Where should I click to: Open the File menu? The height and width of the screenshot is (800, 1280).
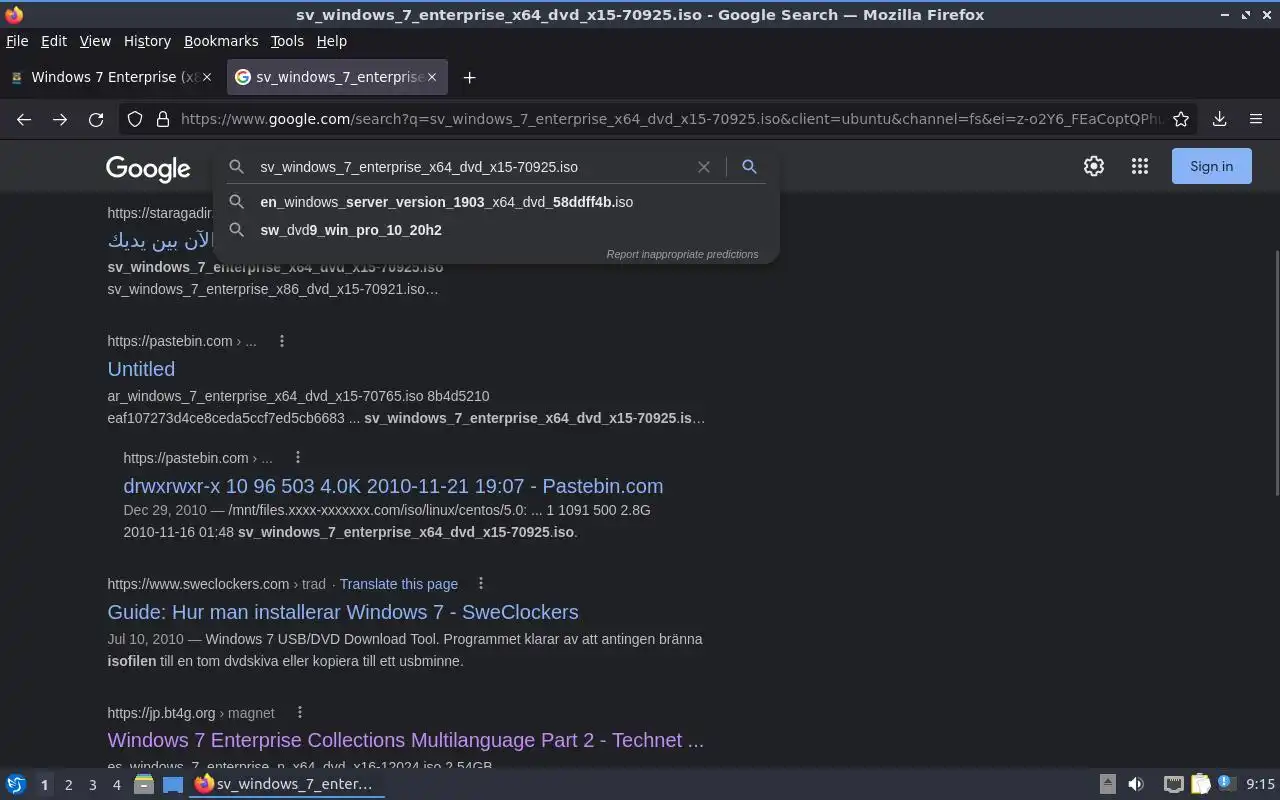pyautogui.click(x=17, y=41)
